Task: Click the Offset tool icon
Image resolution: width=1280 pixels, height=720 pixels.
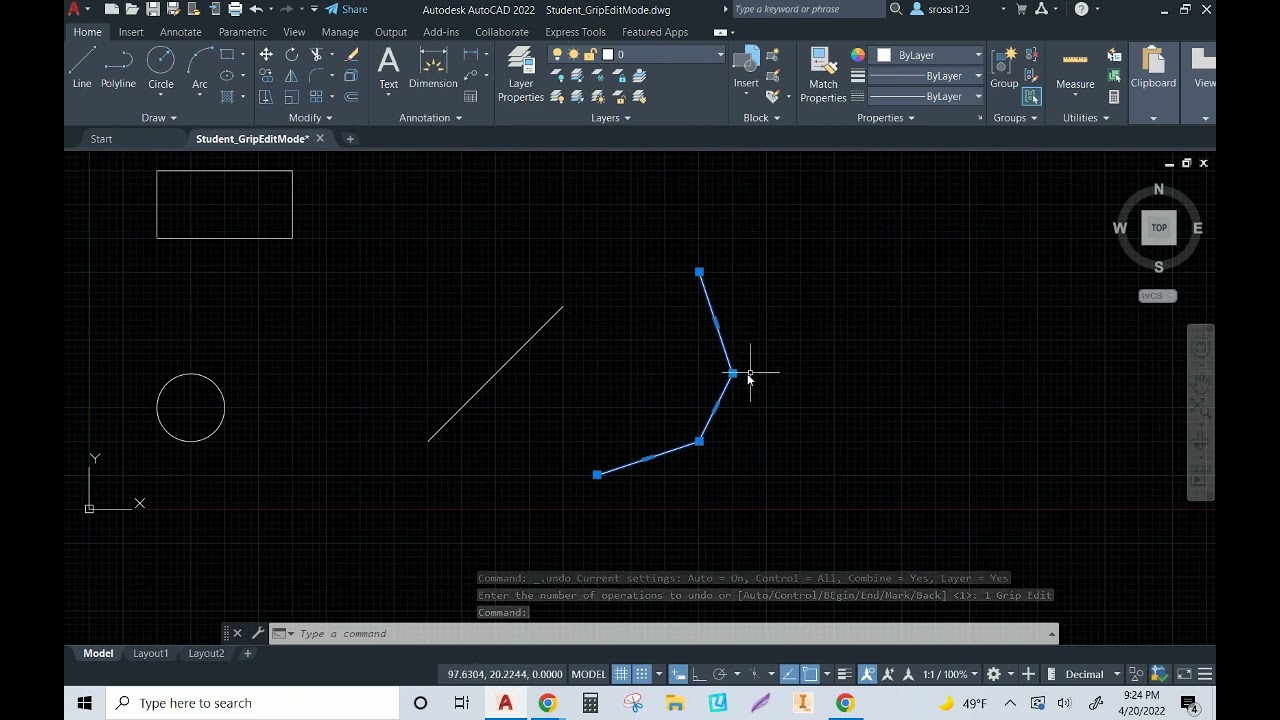Action: pyautogui.click(x=351, y=97)
